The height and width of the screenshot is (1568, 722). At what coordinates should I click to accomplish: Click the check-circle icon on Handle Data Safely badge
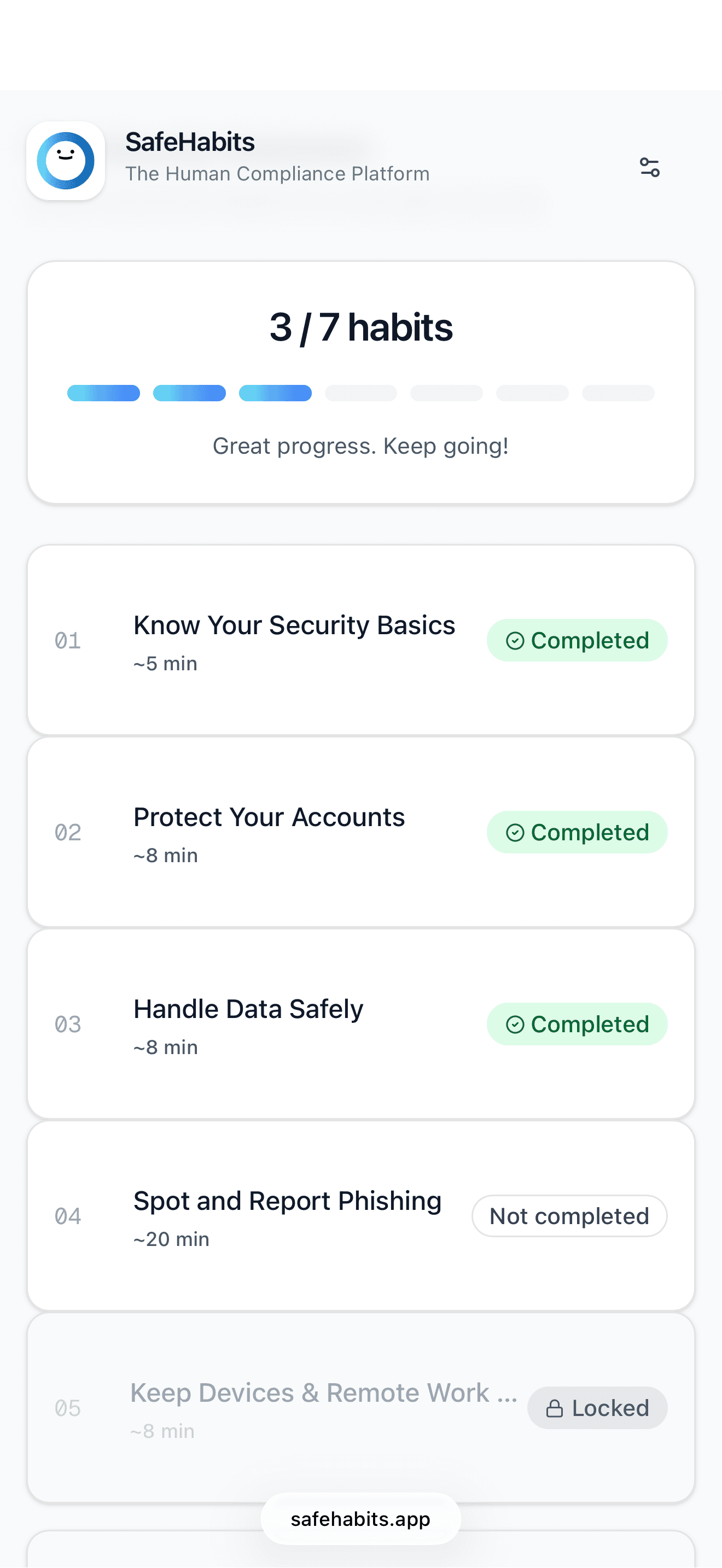tap(516, 1024)
